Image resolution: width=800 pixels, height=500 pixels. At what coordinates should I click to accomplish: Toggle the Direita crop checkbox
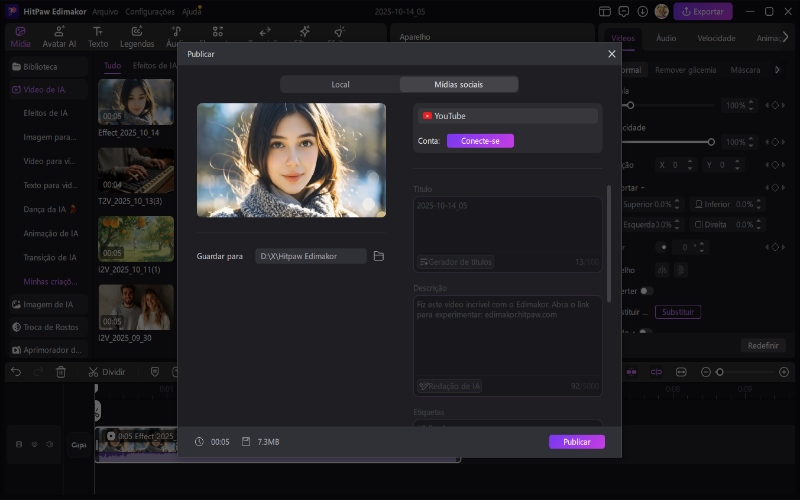tap(699, 225)
